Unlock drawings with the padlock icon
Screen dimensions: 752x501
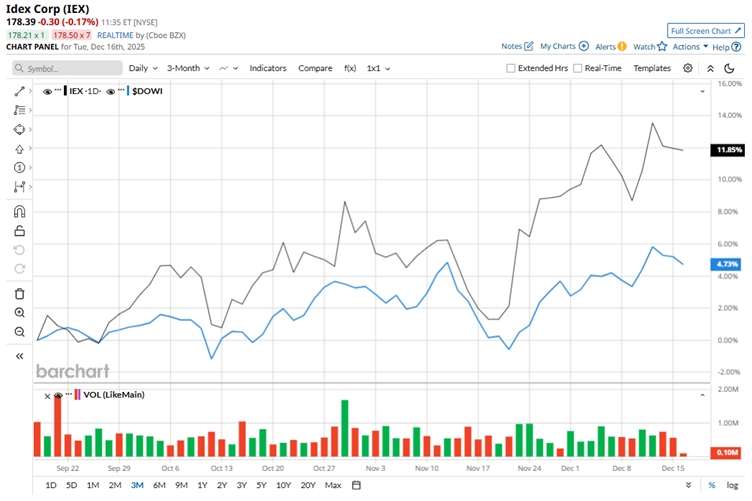tap(19, 231)
